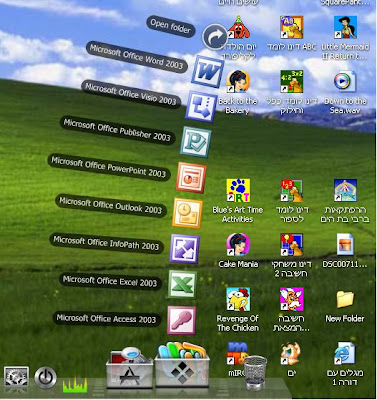Launch the Visio 2003 icon in the stack

(x=201, y=107)
